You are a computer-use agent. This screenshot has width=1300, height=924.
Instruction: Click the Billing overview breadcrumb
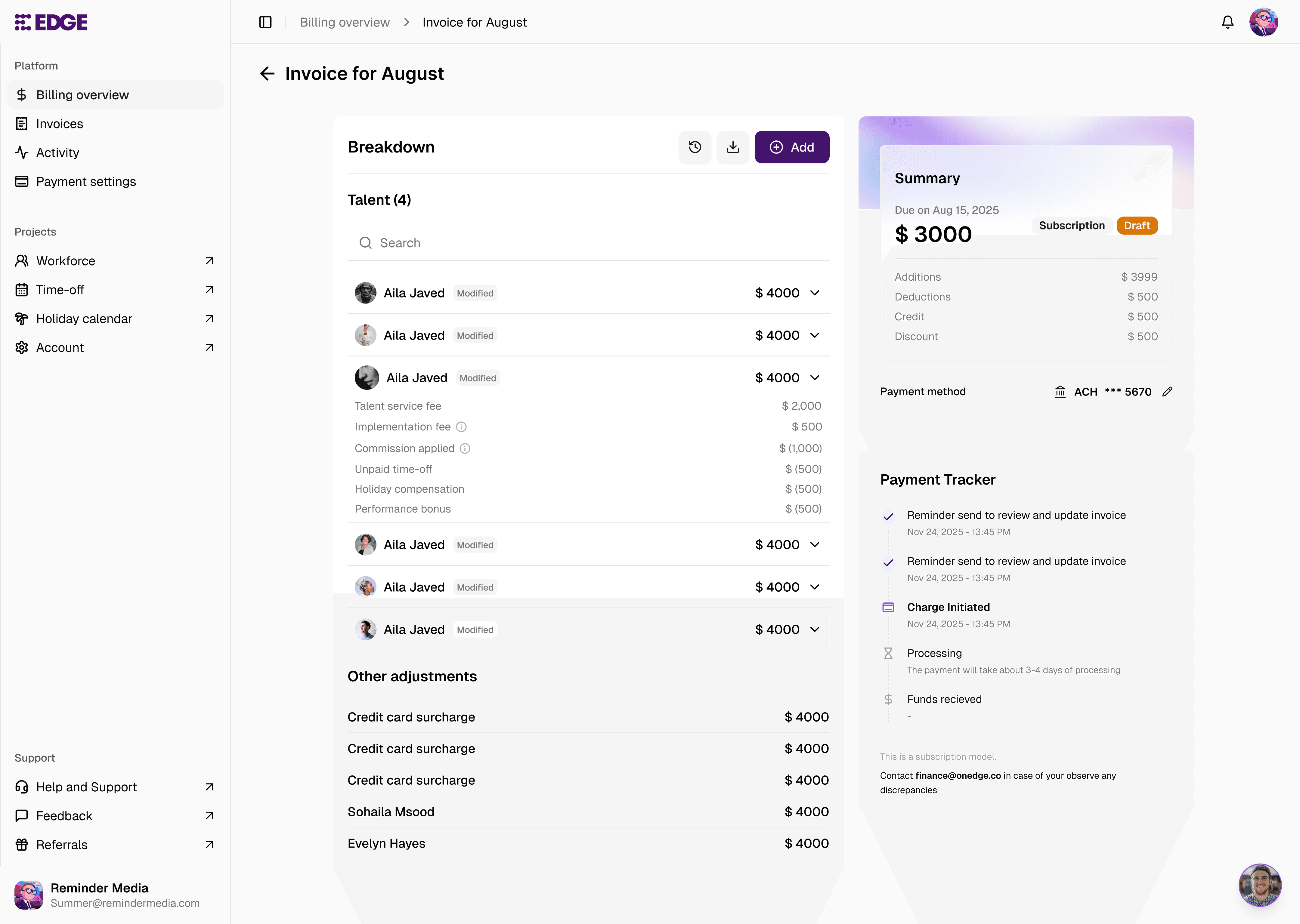[x=344, y=22]
